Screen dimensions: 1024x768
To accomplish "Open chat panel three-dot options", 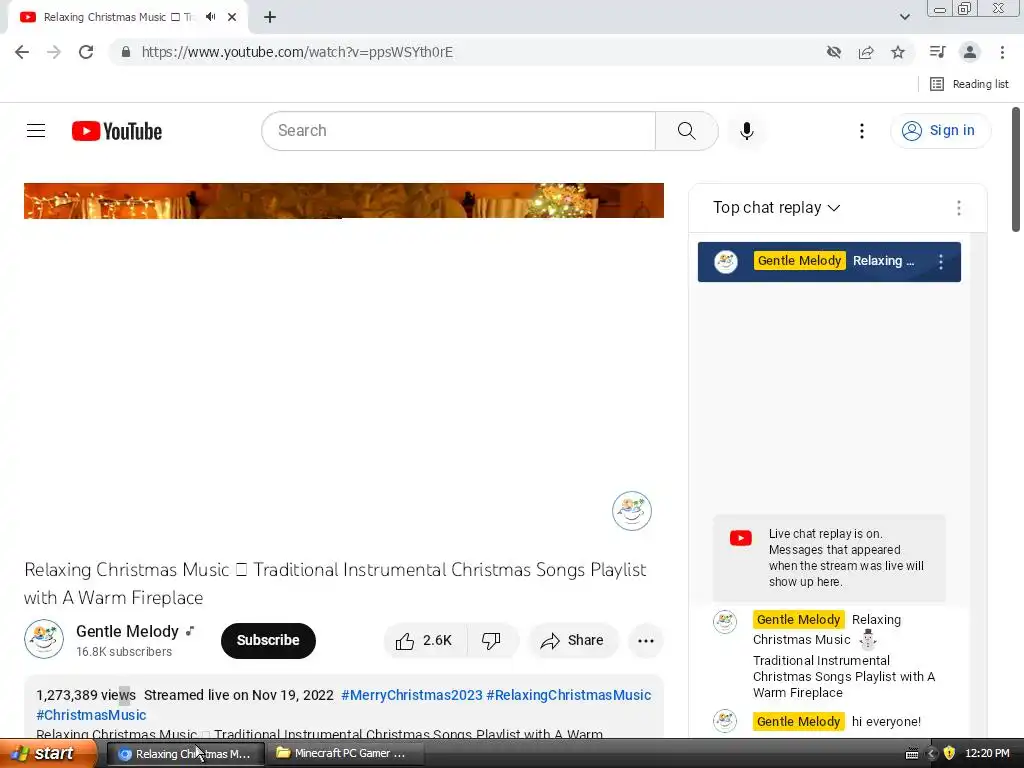I will [958, 208].
